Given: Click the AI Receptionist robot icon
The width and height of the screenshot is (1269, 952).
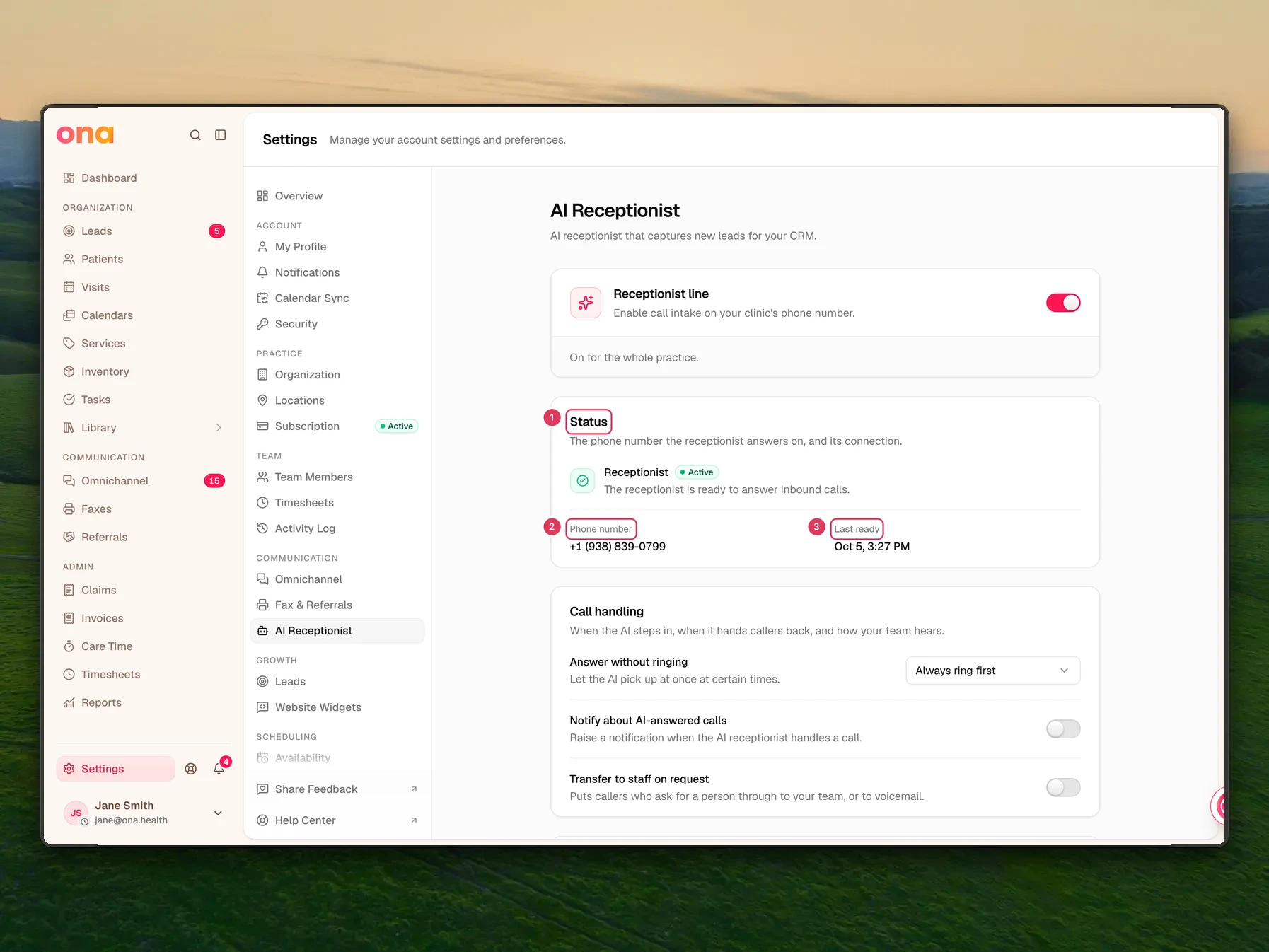Looking at the screenshot, I should pos(262,631).
